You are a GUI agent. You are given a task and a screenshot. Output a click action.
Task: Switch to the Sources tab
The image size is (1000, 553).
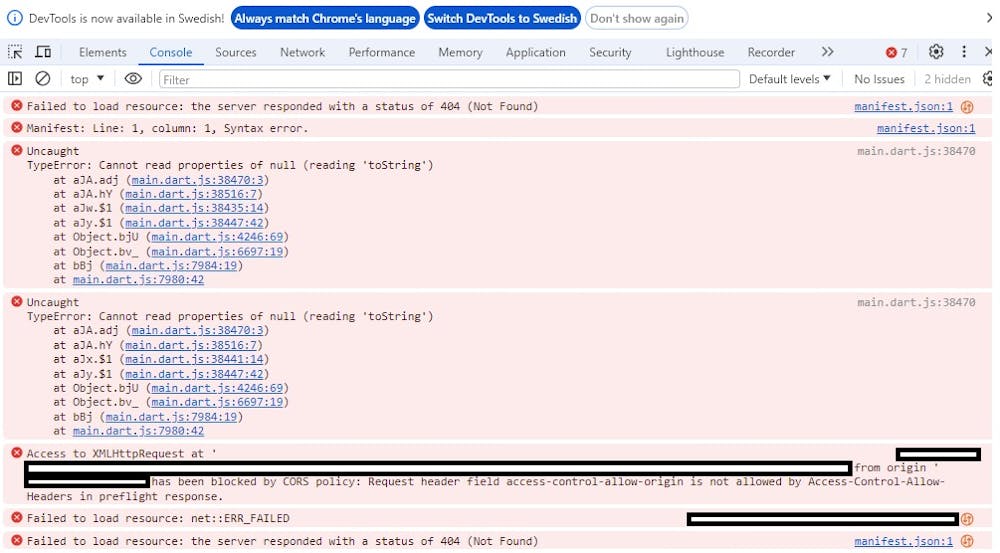click(235, 52)
